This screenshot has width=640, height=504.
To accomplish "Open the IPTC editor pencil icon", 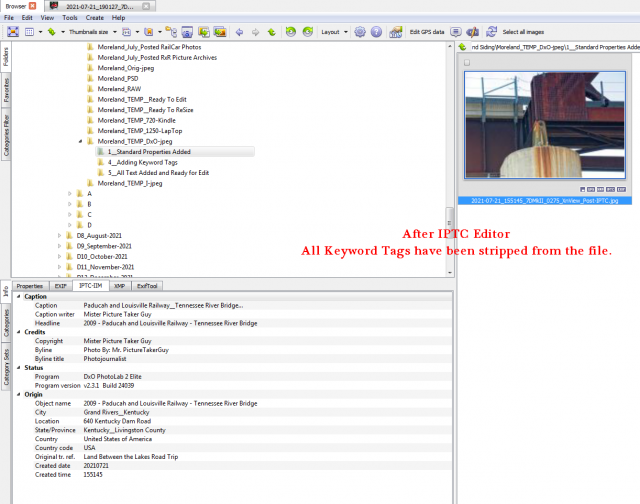I will click(x=473, y=32).
